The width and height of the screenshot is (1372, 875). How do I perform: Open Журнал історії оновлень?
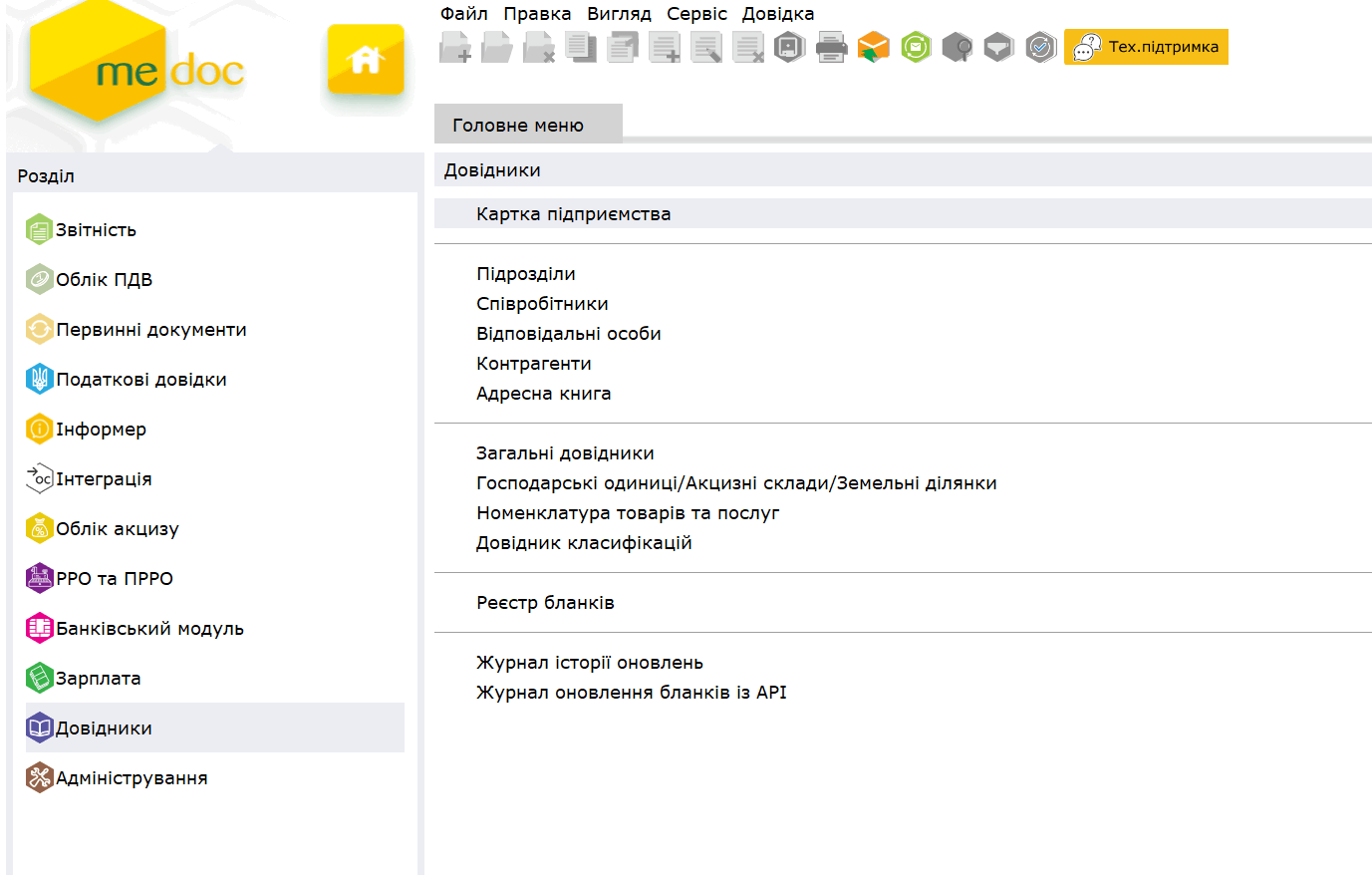point(589,663)
